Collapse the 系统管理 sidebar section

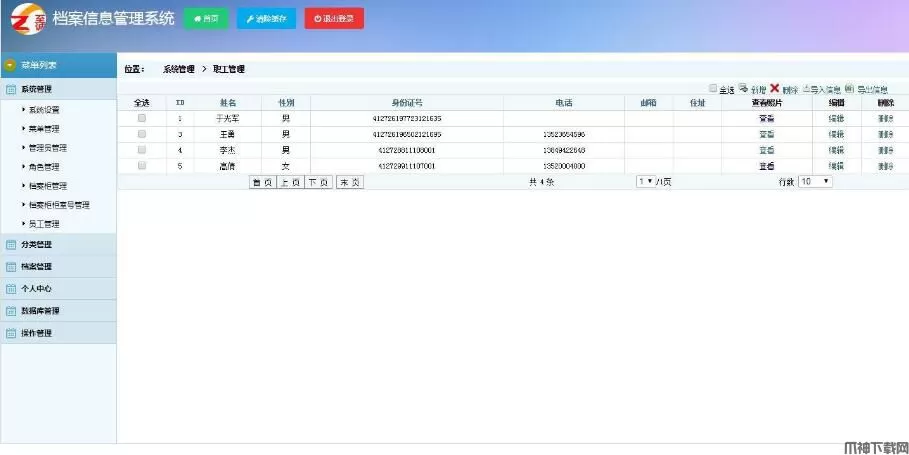58,89
